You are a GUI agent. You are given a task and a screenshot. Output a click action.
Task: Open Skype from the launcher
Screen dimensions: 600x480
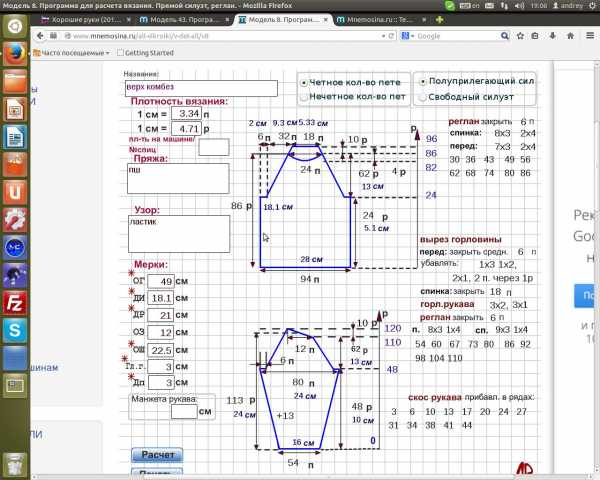coord(14,329)
